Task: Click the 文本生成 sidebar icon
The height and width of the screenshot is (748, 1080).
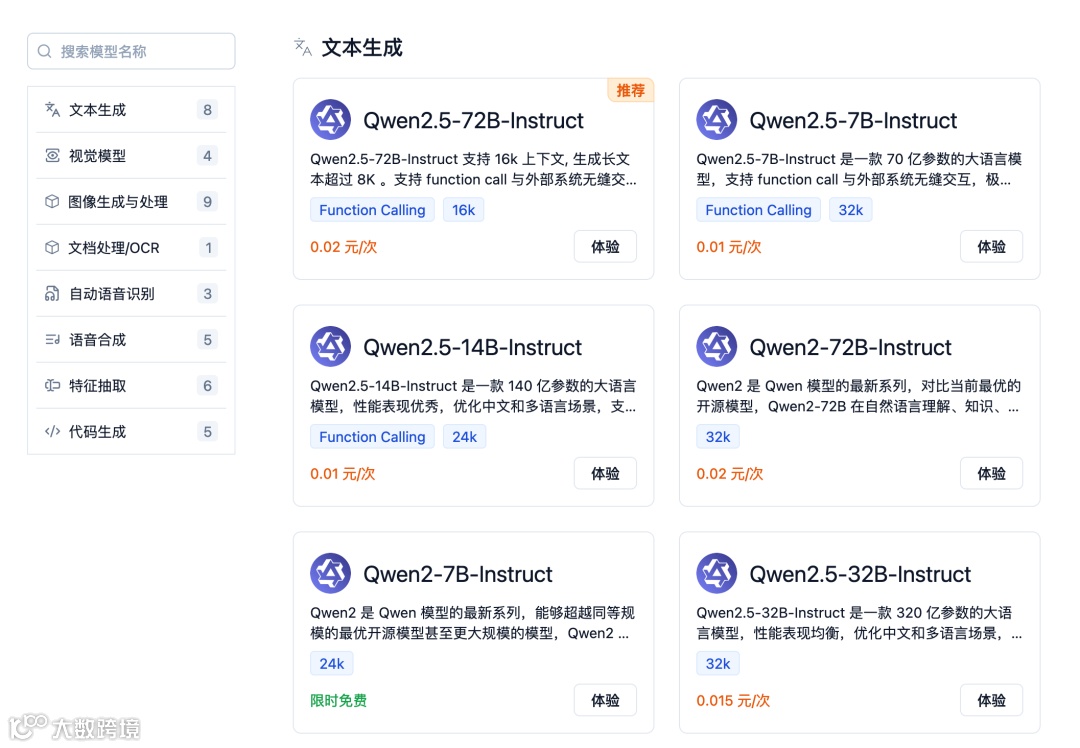Action: click(52, 110)
